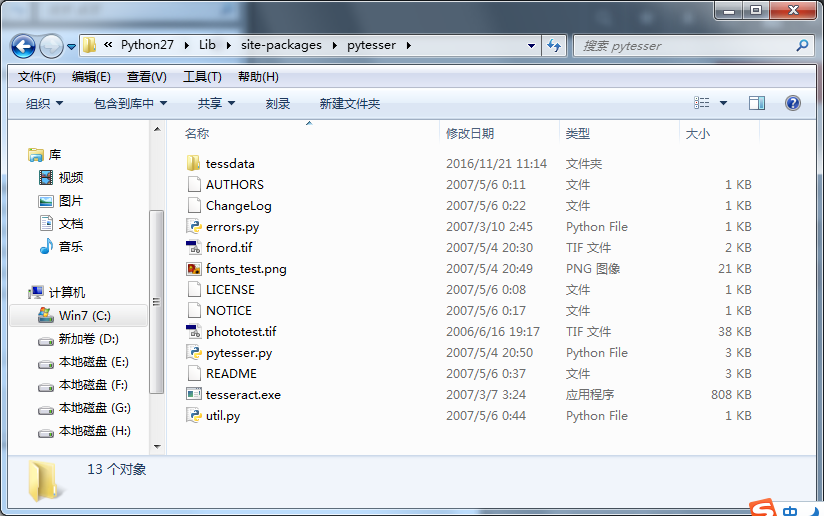
Task: Select the errors.py Python file icon
Action: click(194, 226)
